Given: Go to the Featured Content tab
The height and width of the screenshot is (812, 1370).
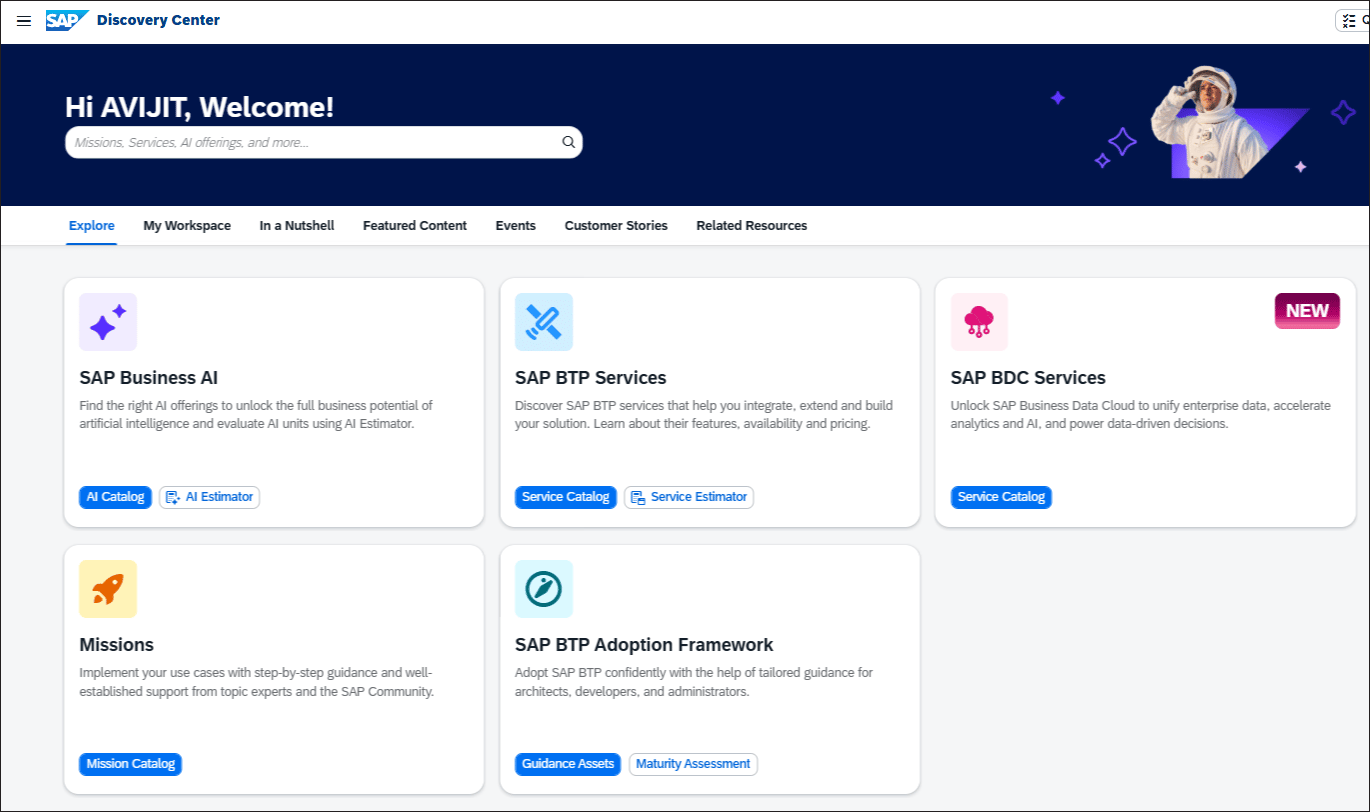Looking at the screenshot, I should (x=415, y=226).
